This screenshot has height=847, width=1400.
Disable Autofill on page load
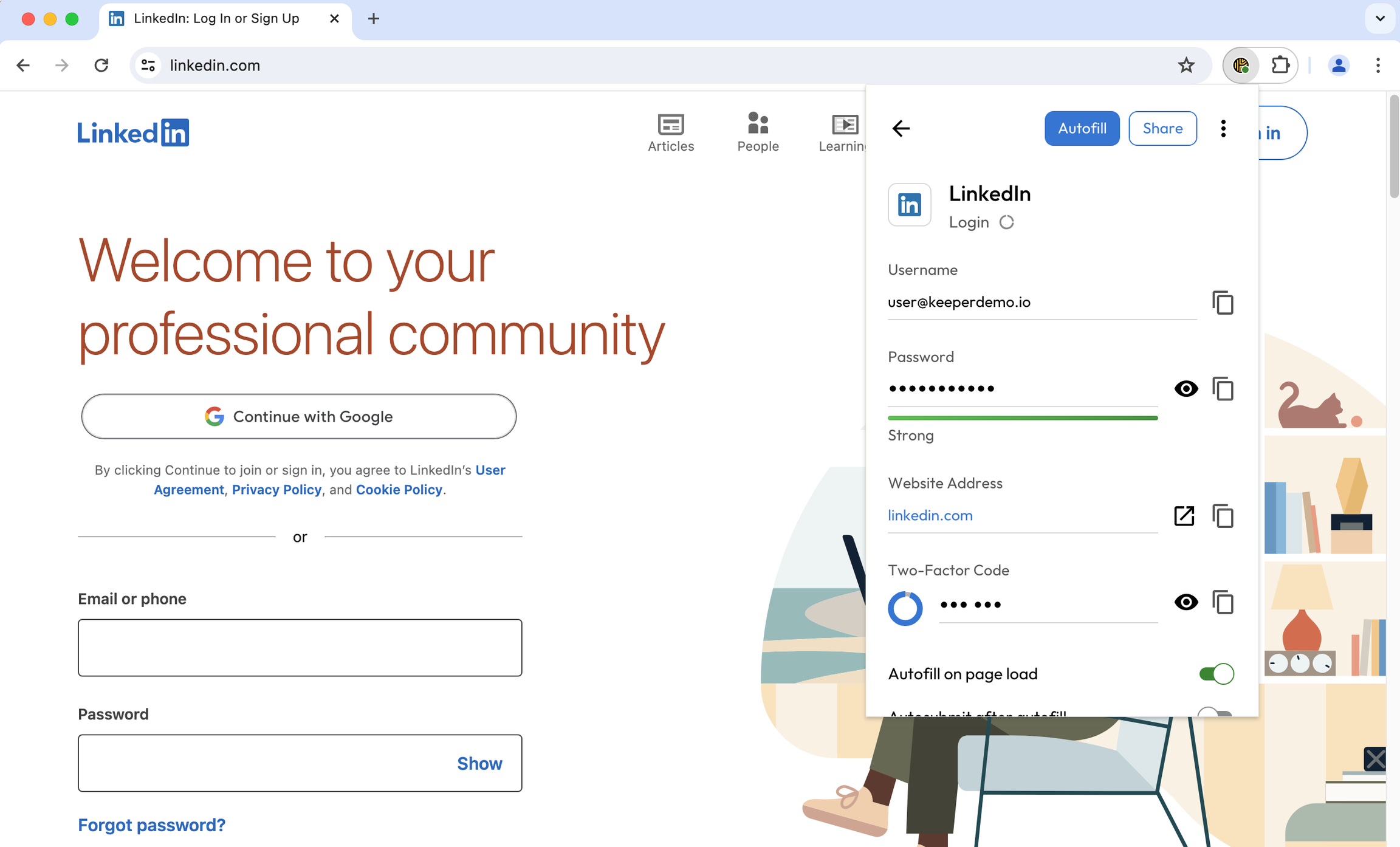[1216, 674]
